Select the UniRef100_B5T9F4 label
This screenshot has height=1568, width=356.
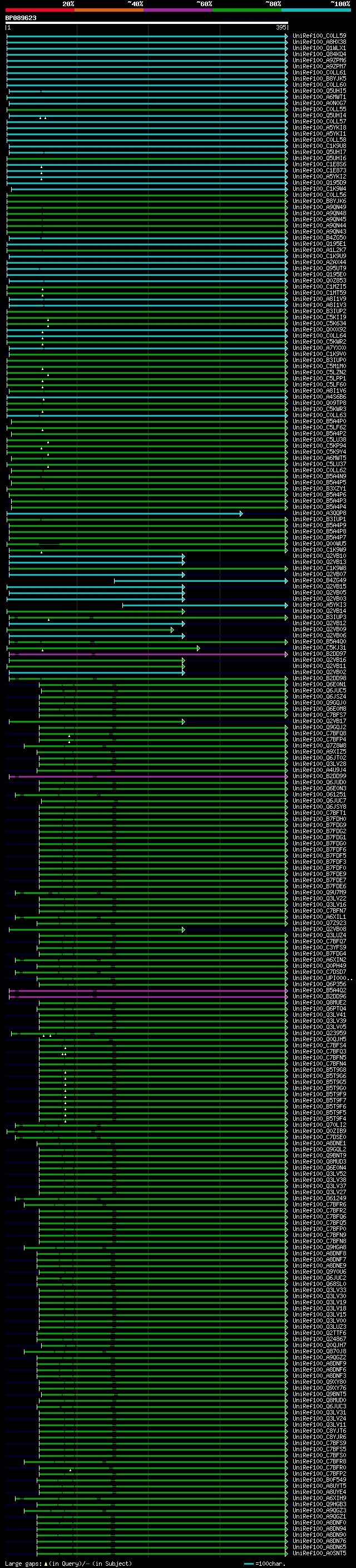coord(319,1119)
